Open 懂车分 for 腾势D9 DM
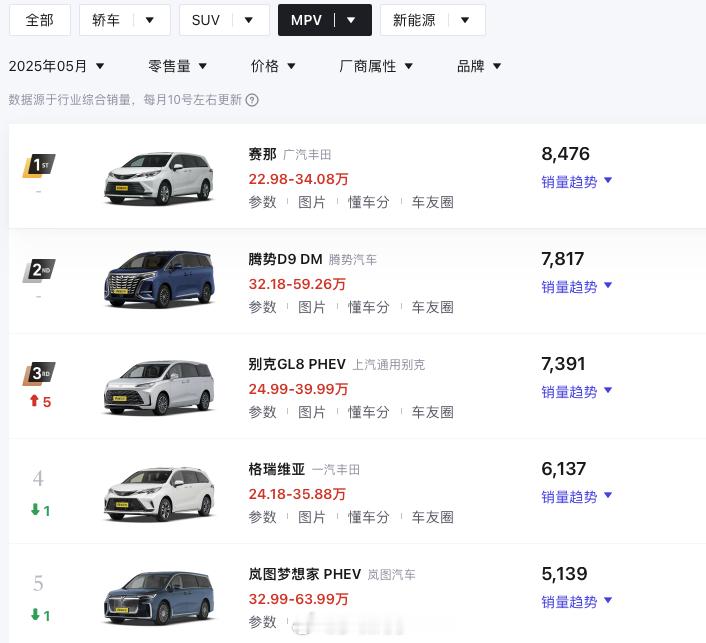Image resolution: width=706 pixels, height=643 pixels. click(369, 307)
